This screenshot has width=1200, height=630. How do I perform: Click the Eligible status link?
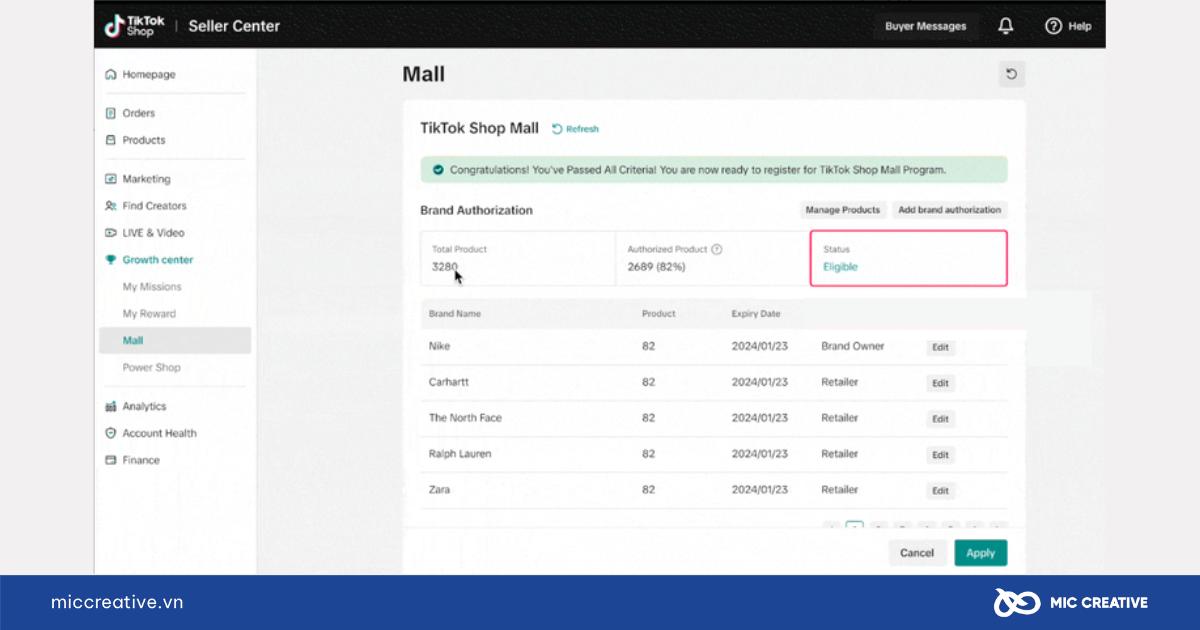coord(840,267)
